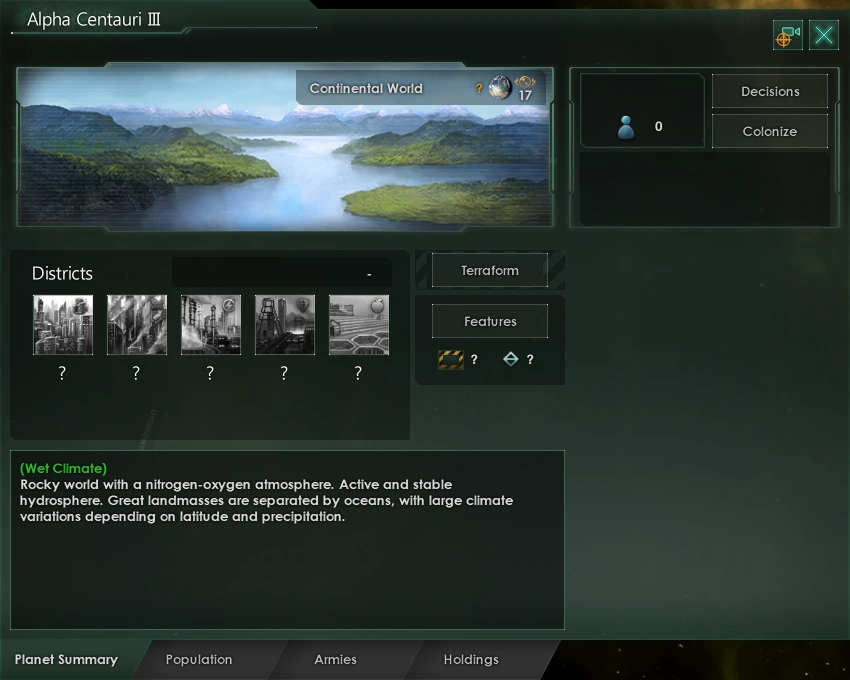Select the Agriculture district icon
Viewport: 850px width, 680px height.
tap(358, 324)
